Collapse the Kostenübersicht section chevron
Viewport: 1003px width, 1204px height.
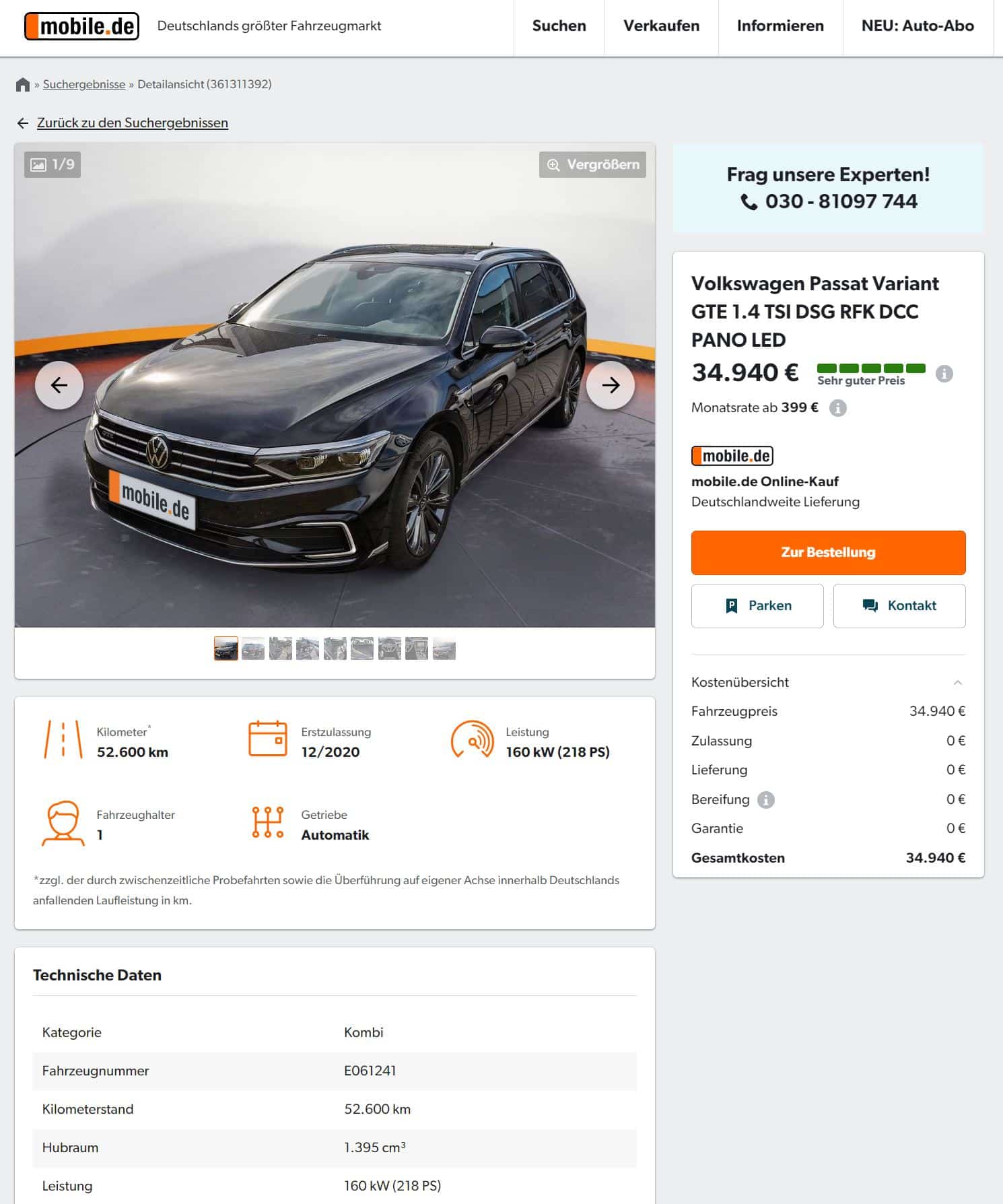(957, 682)
